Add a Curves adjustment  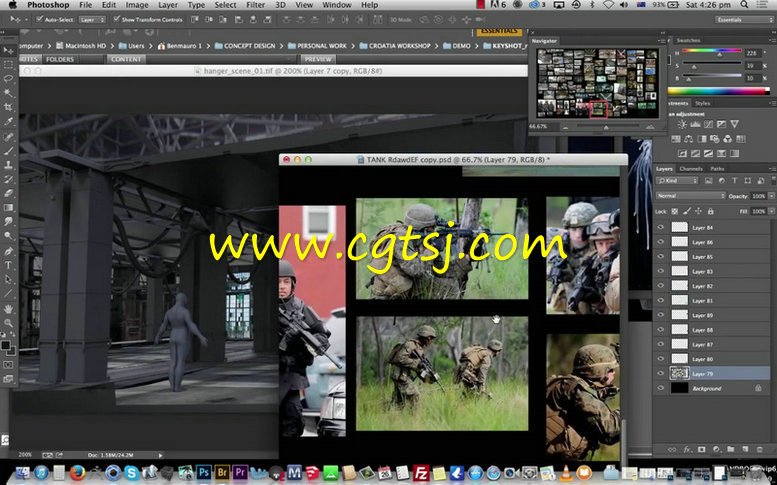[x=709, y=124]
